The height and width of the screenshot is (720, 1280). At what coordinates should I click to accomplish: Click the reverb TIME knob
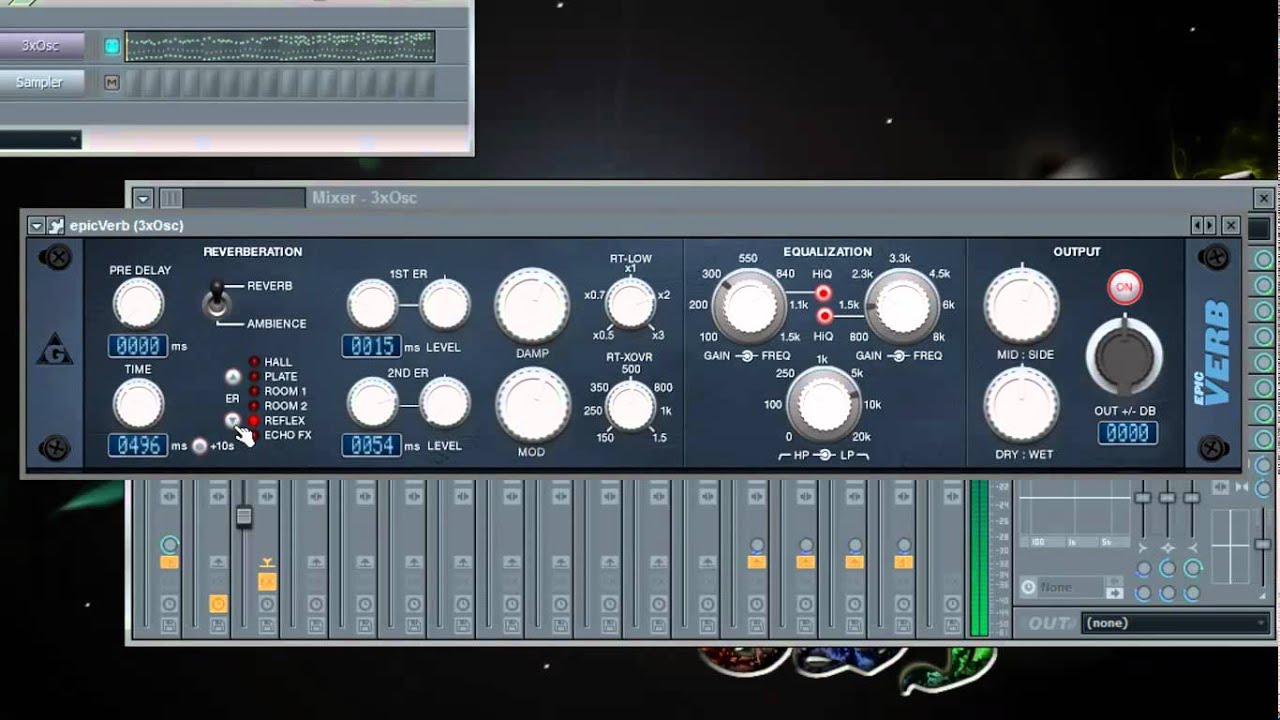pos(138,405)
